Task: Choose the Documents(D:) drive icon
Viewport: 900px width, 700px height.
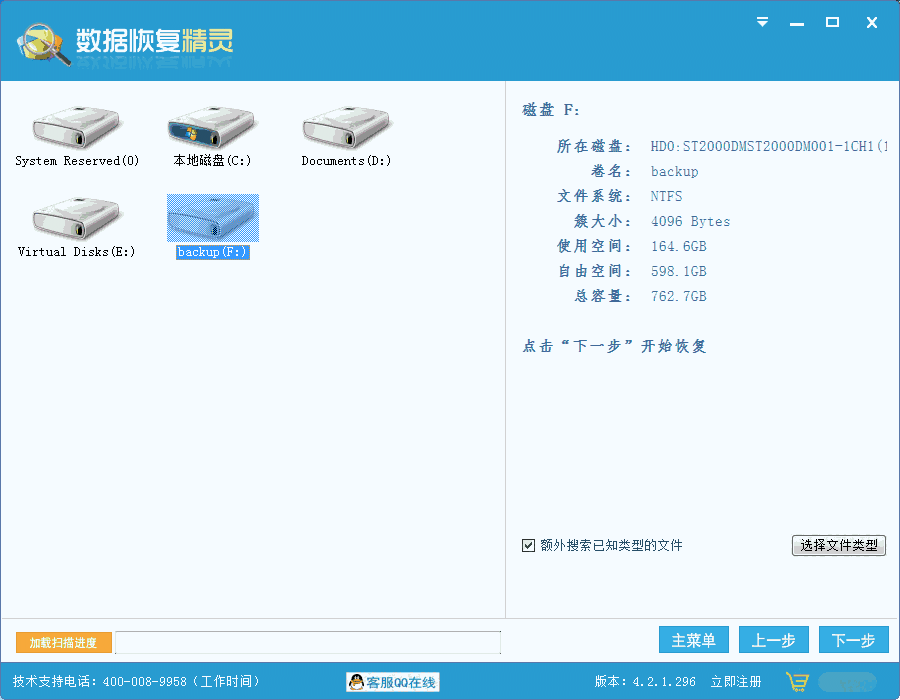Action: 346,126
